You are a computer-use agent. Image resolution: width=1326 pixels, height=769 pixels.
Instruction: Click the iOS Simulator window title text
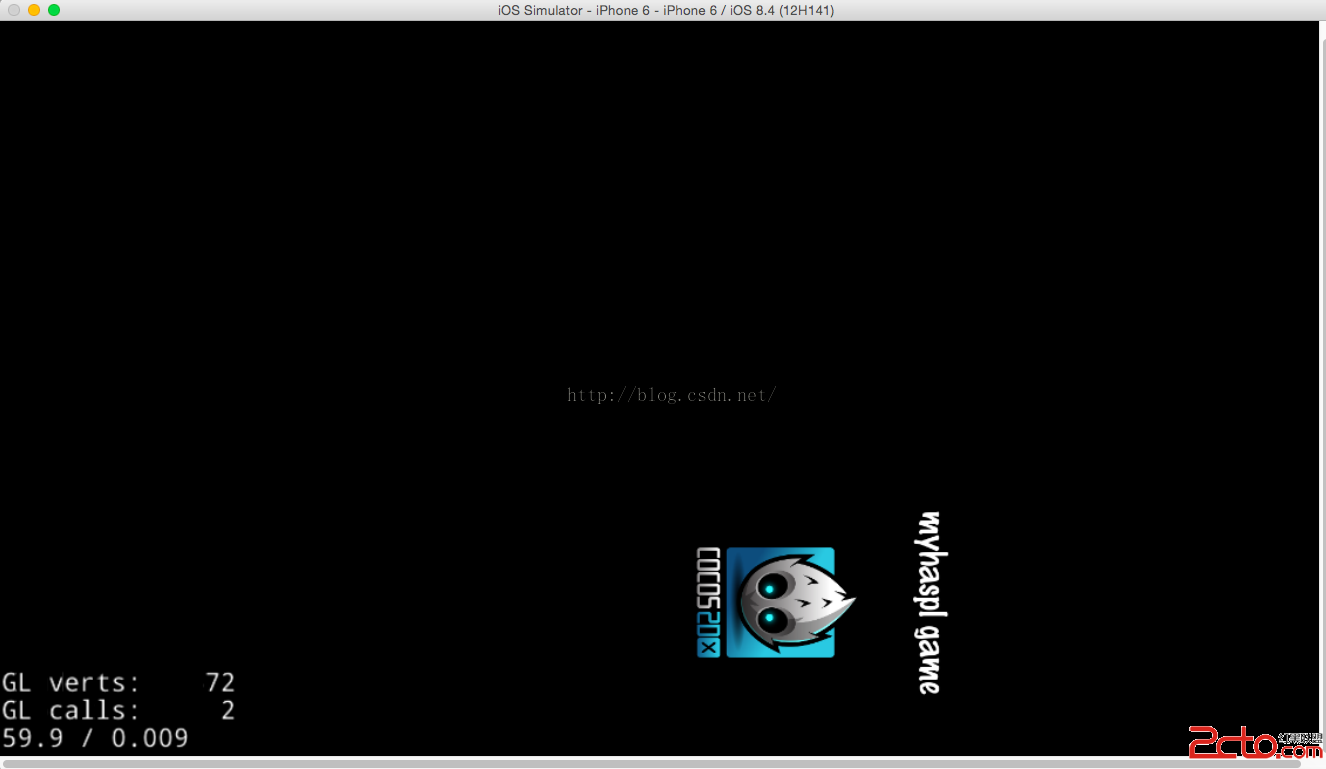[666, 10]
